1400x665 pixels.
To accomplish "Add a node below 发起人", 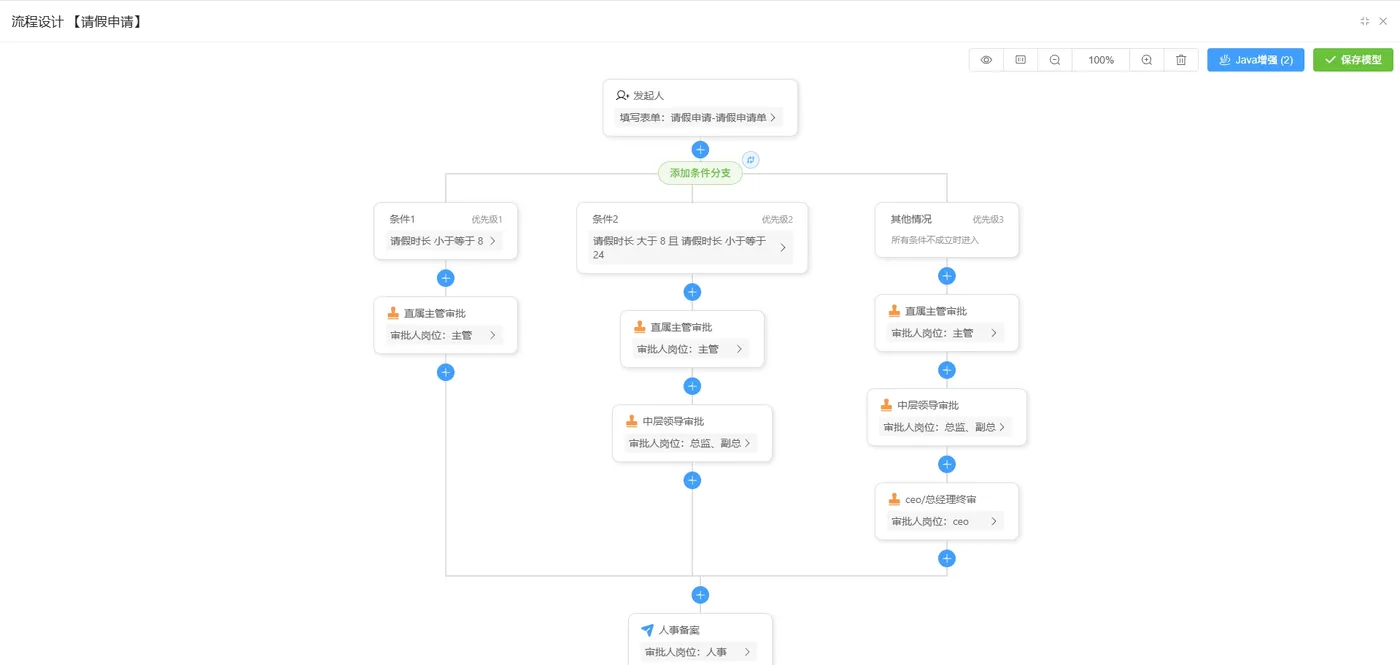I will (x=700, y=149).
